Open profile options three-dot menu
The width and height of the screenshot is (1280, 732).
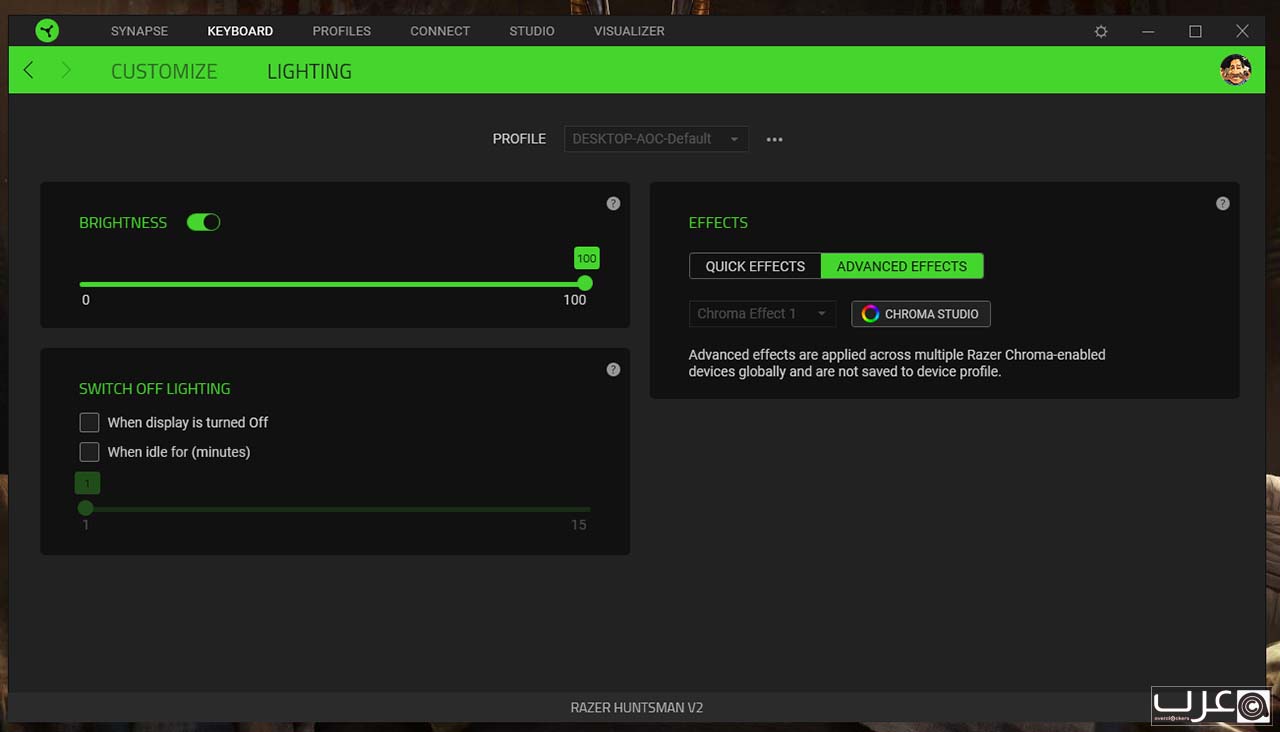tap(774, 139)
